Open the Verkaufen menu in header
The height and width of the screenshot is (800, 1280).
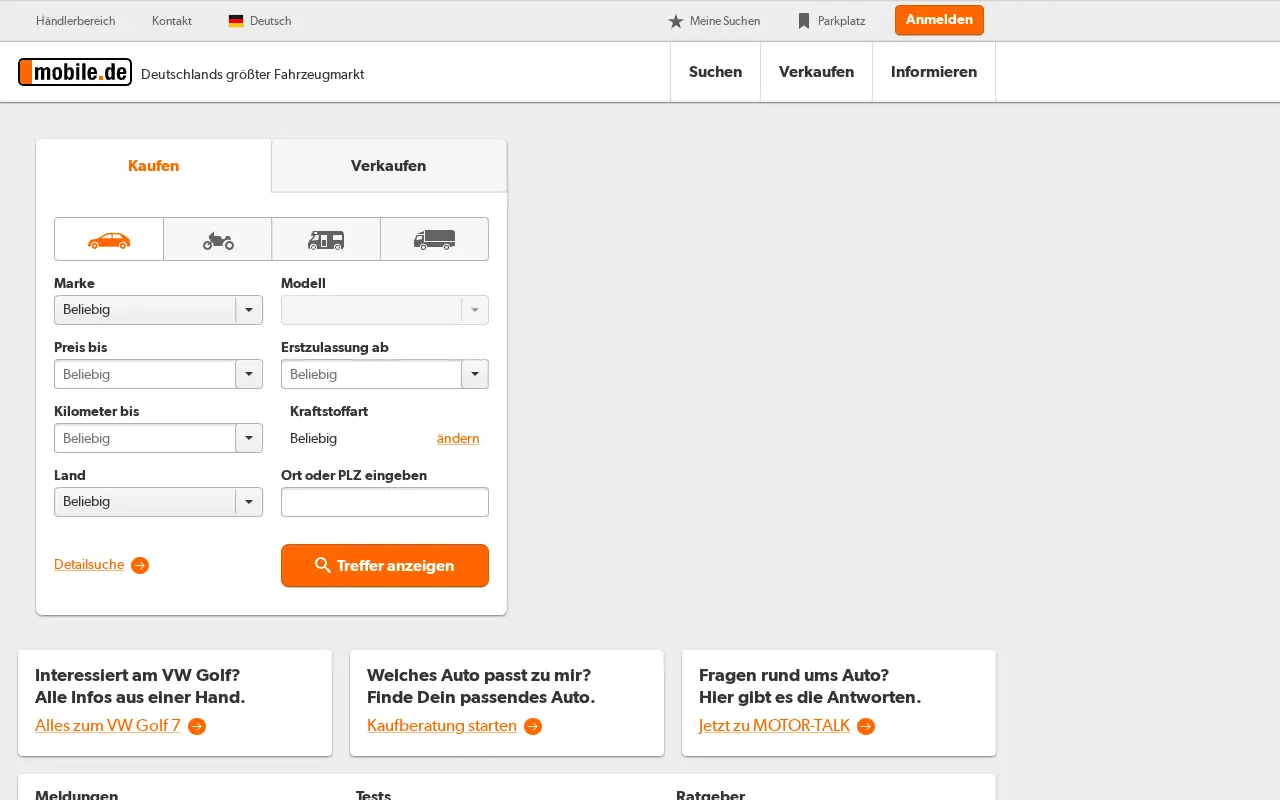click(817, 72)
